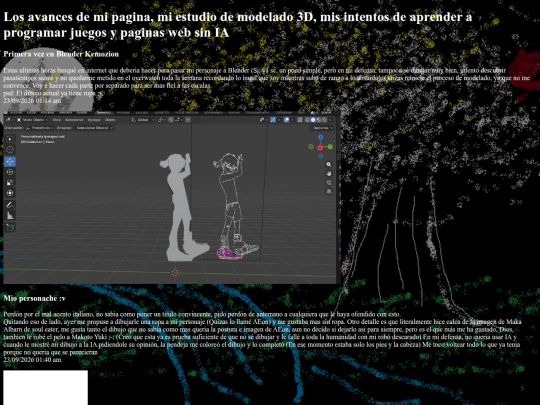Click the dim green negative Y gizmo handle

[311, 147]
